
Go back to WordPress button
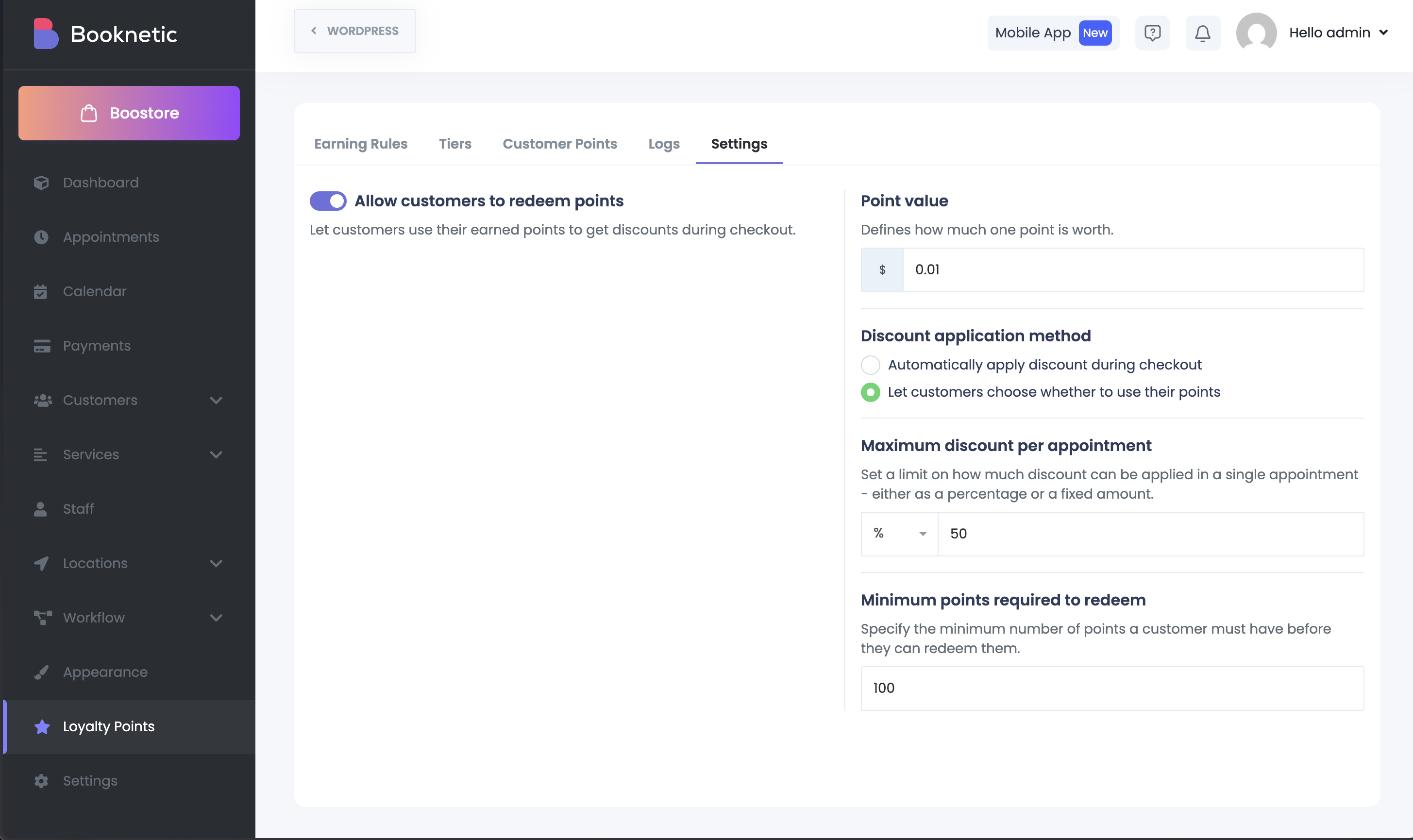click(x=354, y=31)
